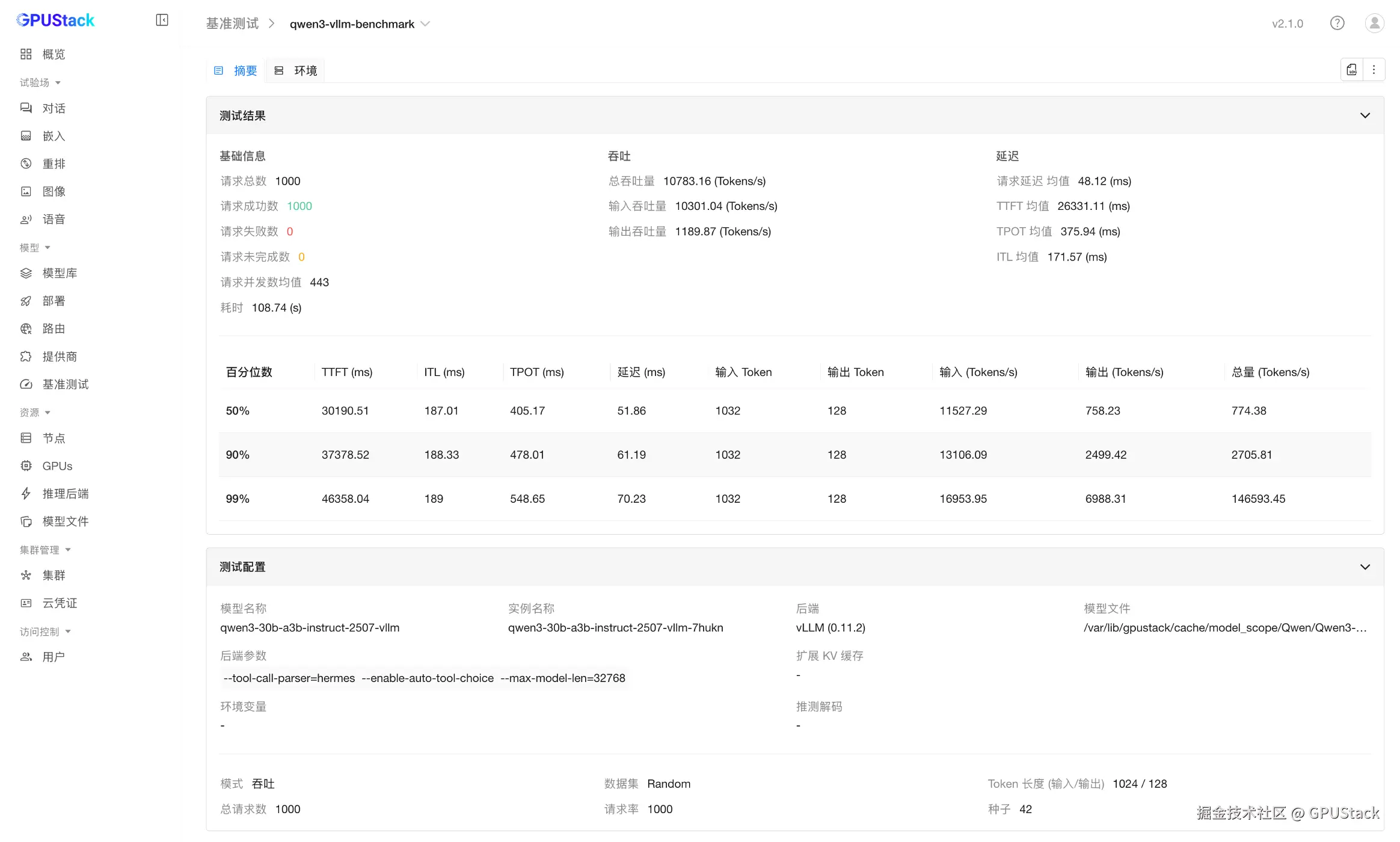Open the three-dot more options menu
1400x842 pixels.
[x=1374, y=70]
